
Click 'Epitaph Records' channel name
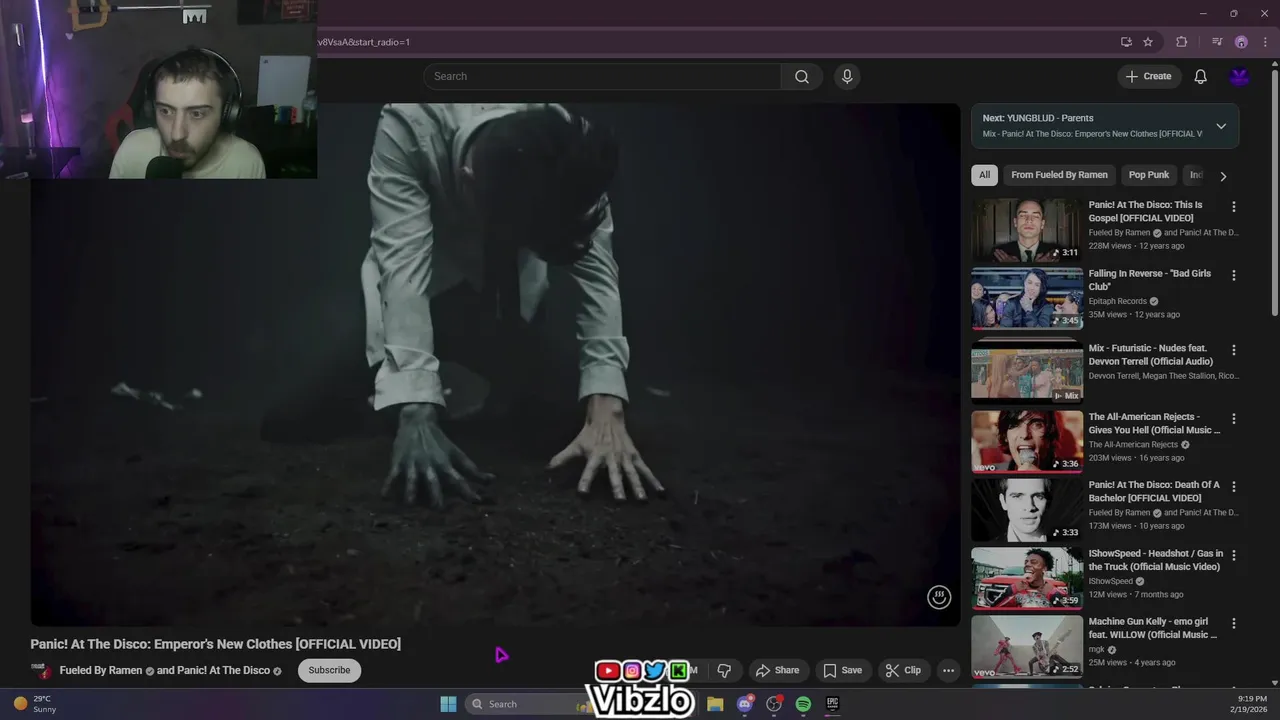point(1118,301)
